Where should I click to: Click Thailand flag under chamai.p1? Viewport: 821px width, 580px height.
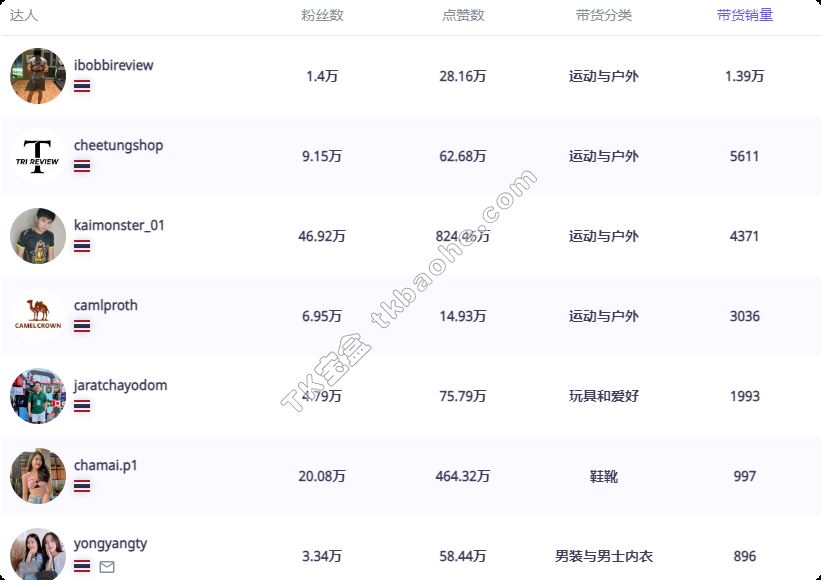82,486
